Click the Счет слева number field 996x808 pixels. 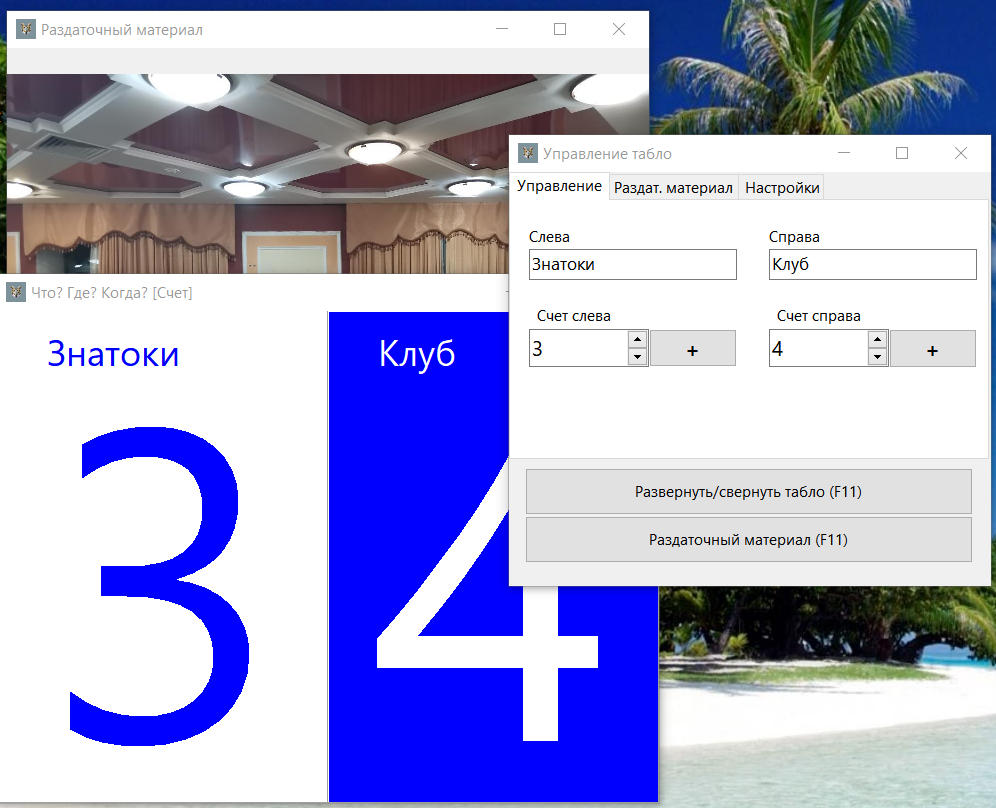click(x=577, y=349)
